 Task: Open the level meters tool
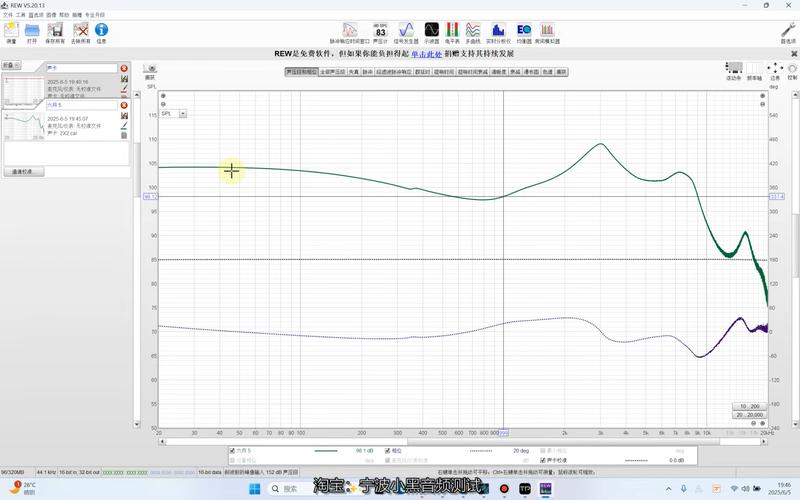[452, 33]
